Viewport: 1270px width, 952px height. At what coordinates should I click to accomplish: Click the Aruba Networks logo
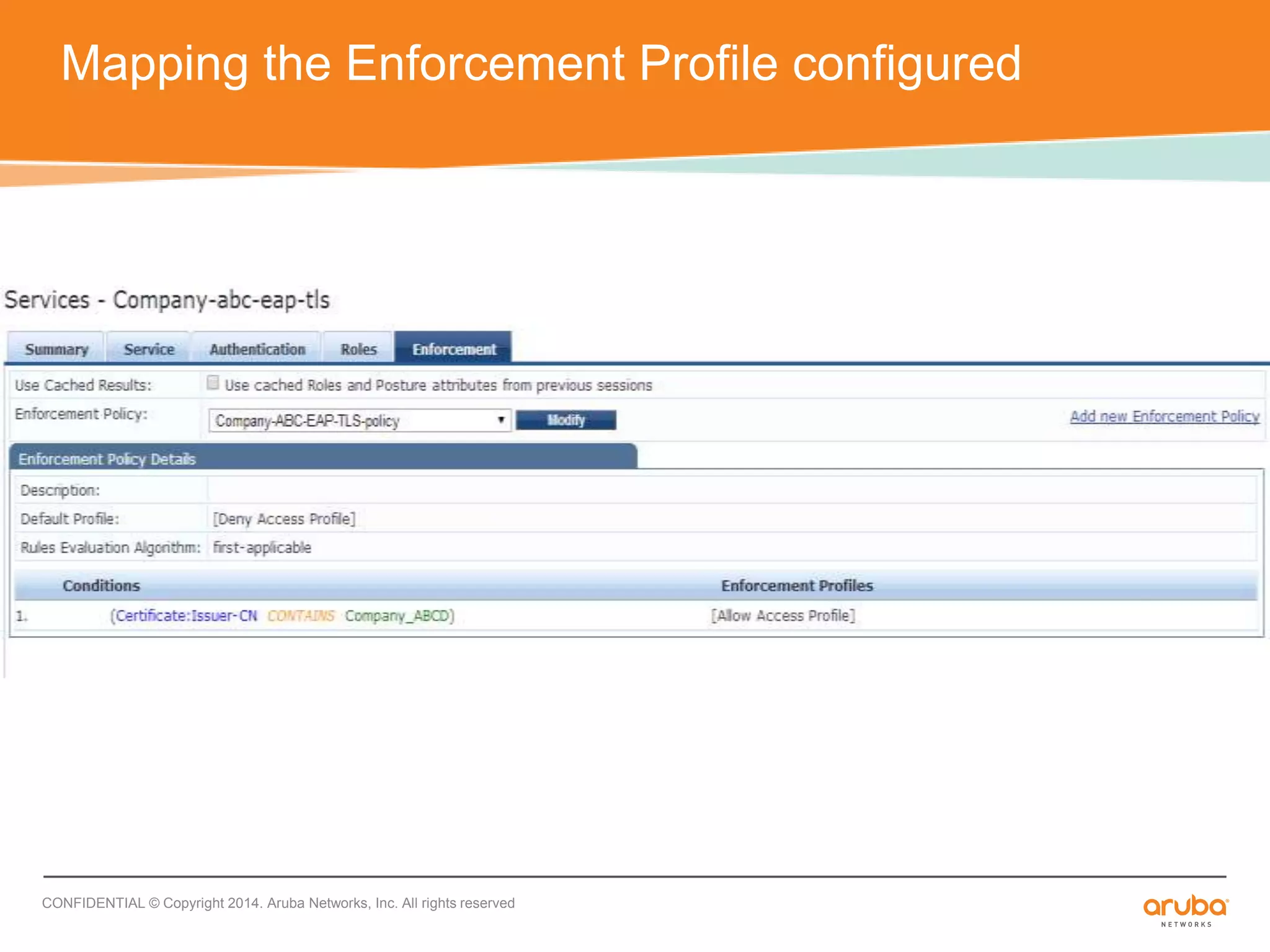coord(1186,910)
